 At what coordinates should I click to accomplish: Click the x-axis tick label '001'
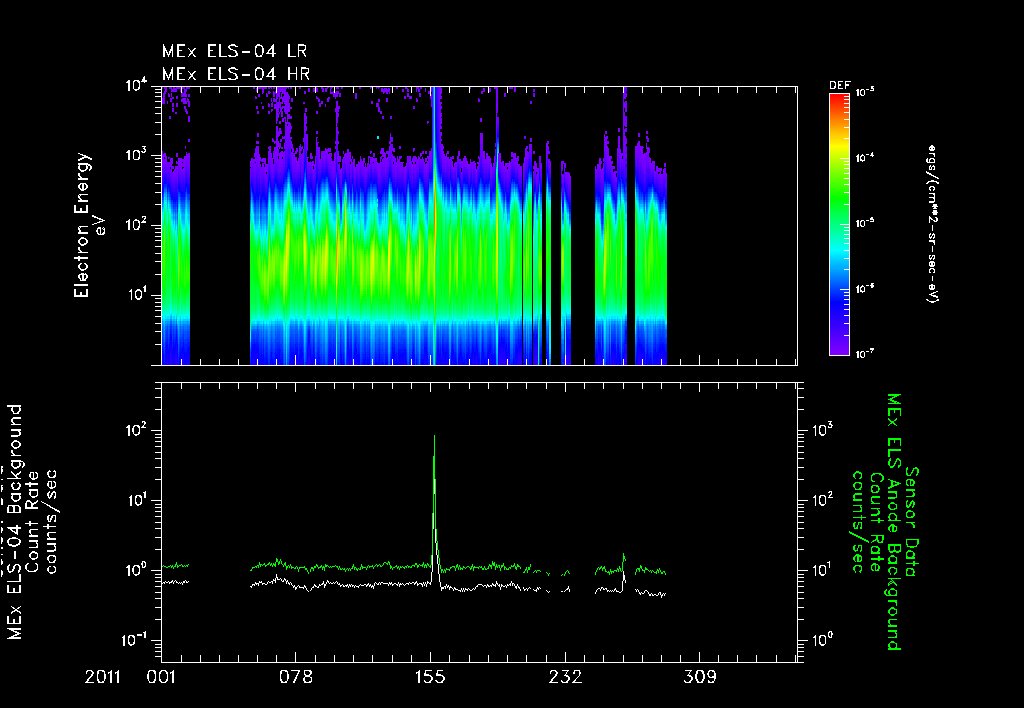[161, 677]
